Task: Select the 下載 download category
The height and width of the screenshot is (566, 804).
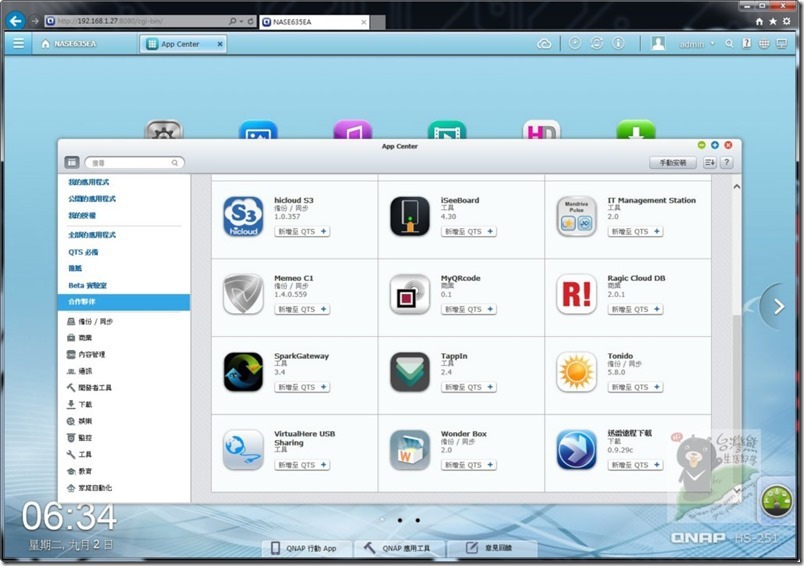Action: (79, 404)
